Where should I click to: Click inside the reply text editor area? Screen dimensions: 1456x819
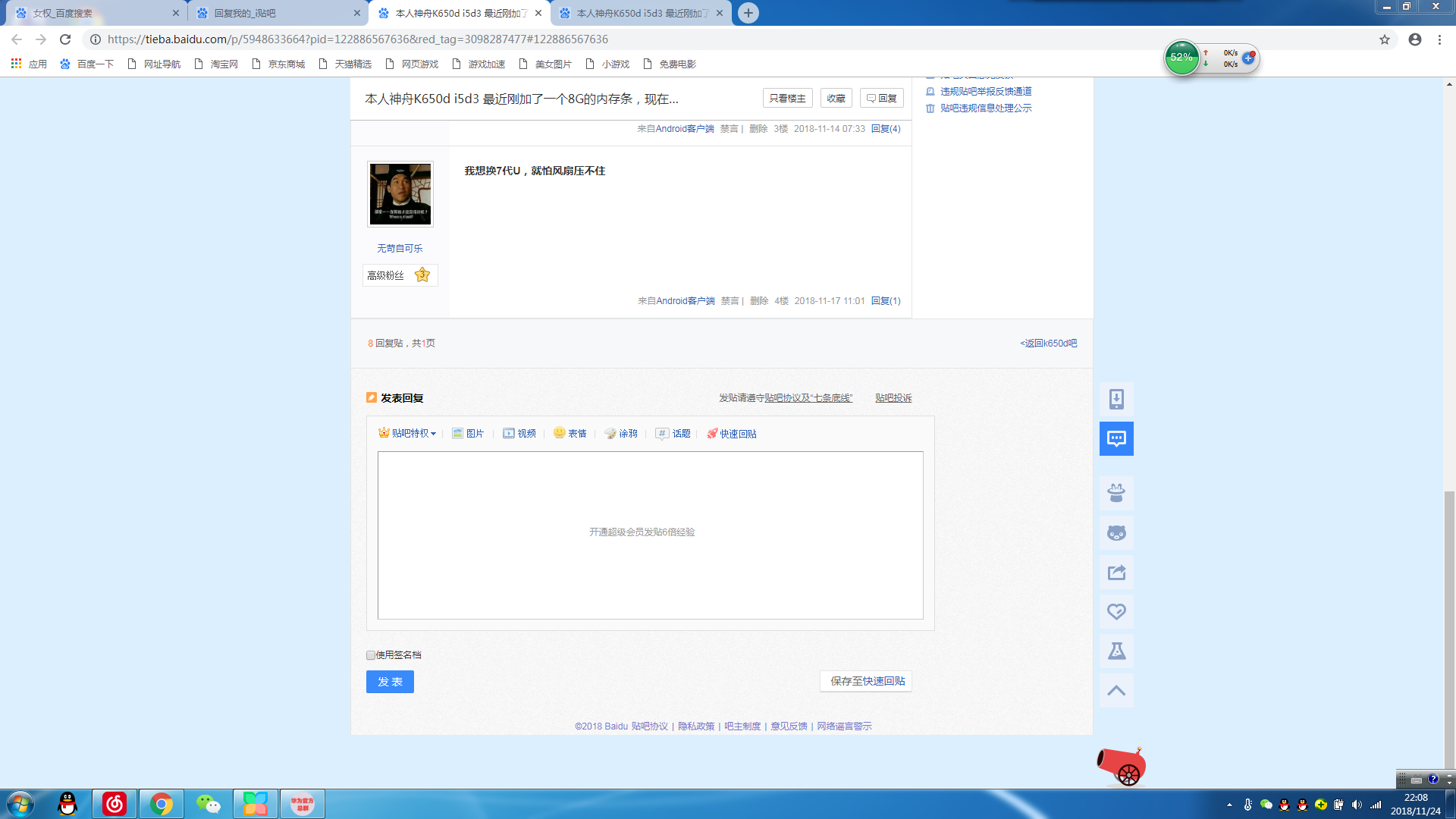pos(650,535)
